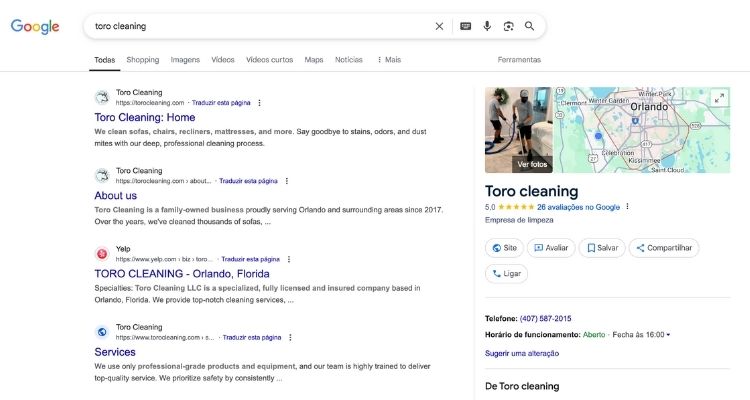Screen dimensions: 750x400
Task: Switch to the Imagens tab
Action: pyautogui.click(x=185, y=60)
